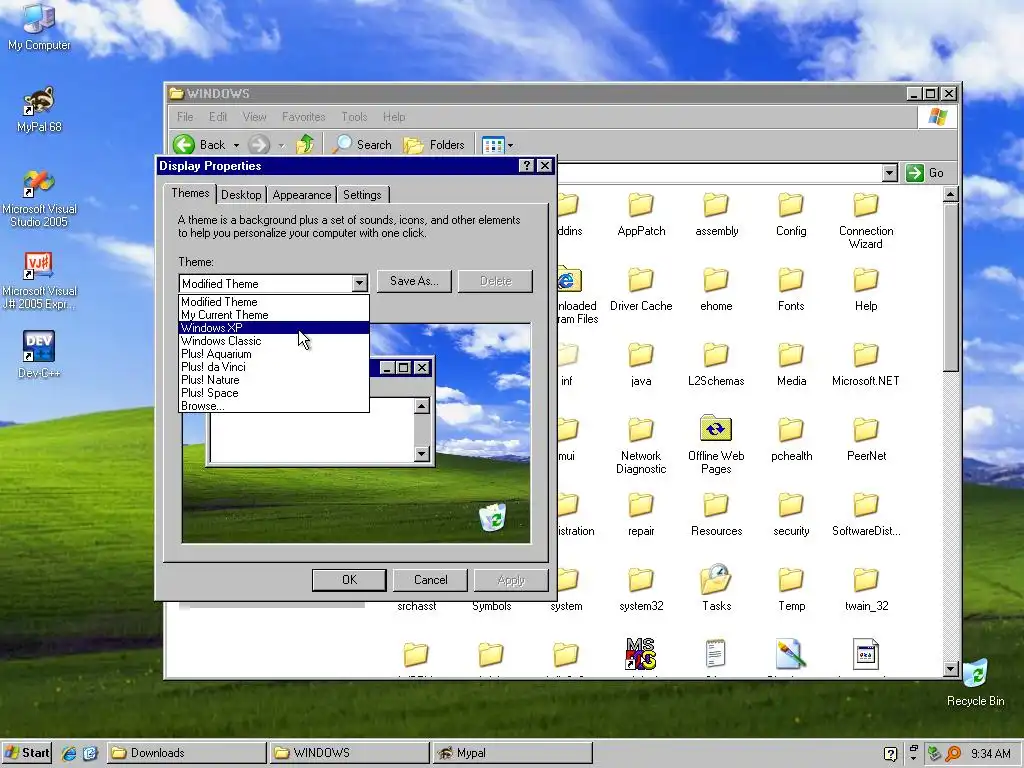
Task: Open the File menu in WINDOWS explorer
Action: click(185, 117)
